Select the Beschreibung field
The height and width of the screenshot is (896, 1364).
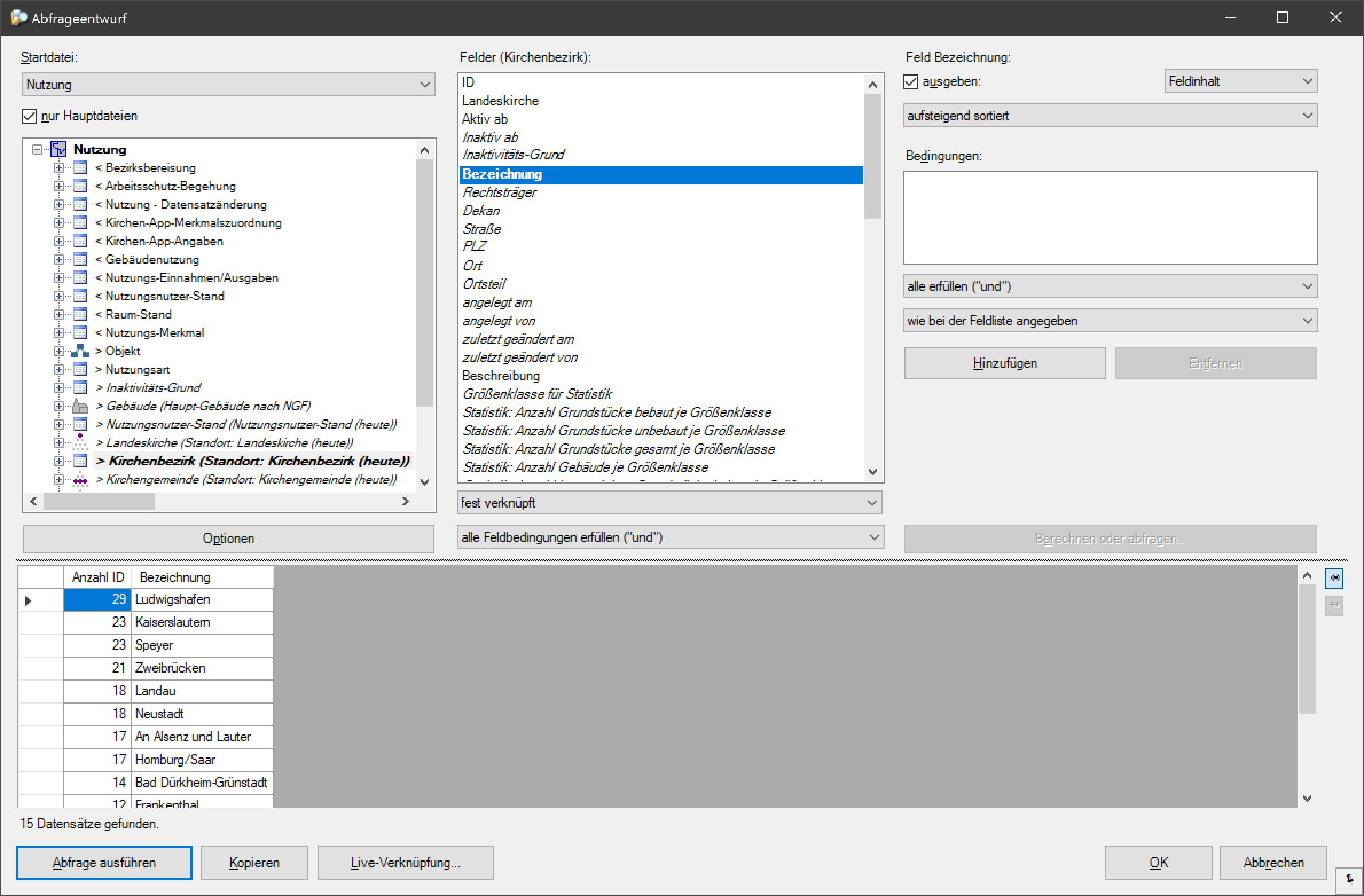click(661, 376)
